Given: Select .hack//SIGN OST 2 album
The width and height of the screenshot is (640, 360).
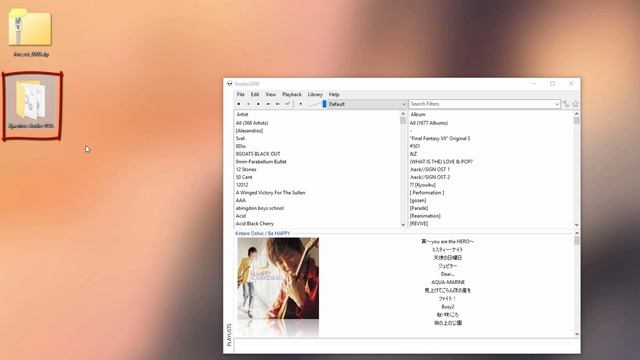Looking at the screenshot, I should [x=429, y=177].
